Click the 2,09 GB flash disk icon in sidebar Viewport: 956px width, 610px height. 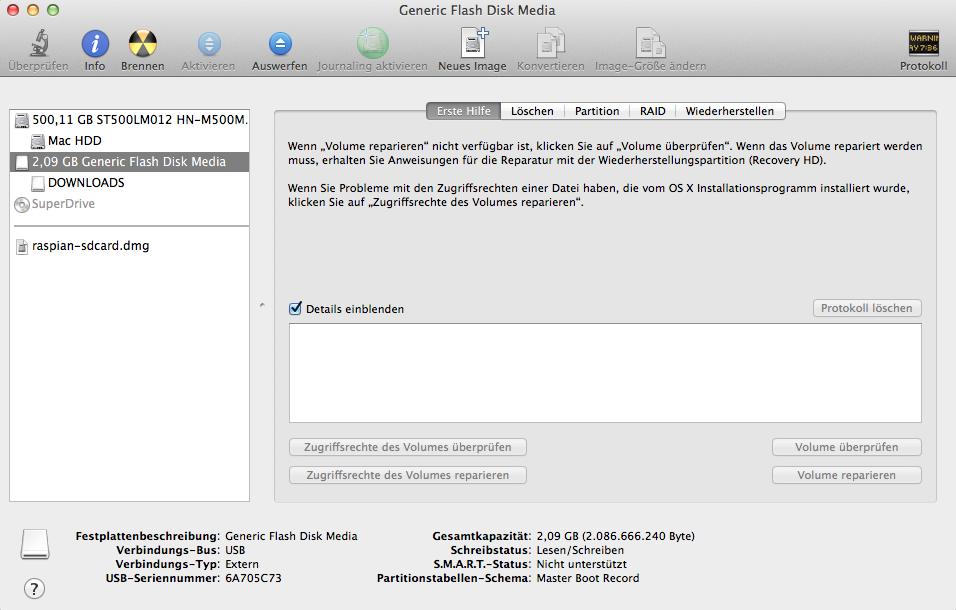pos(22,162)
